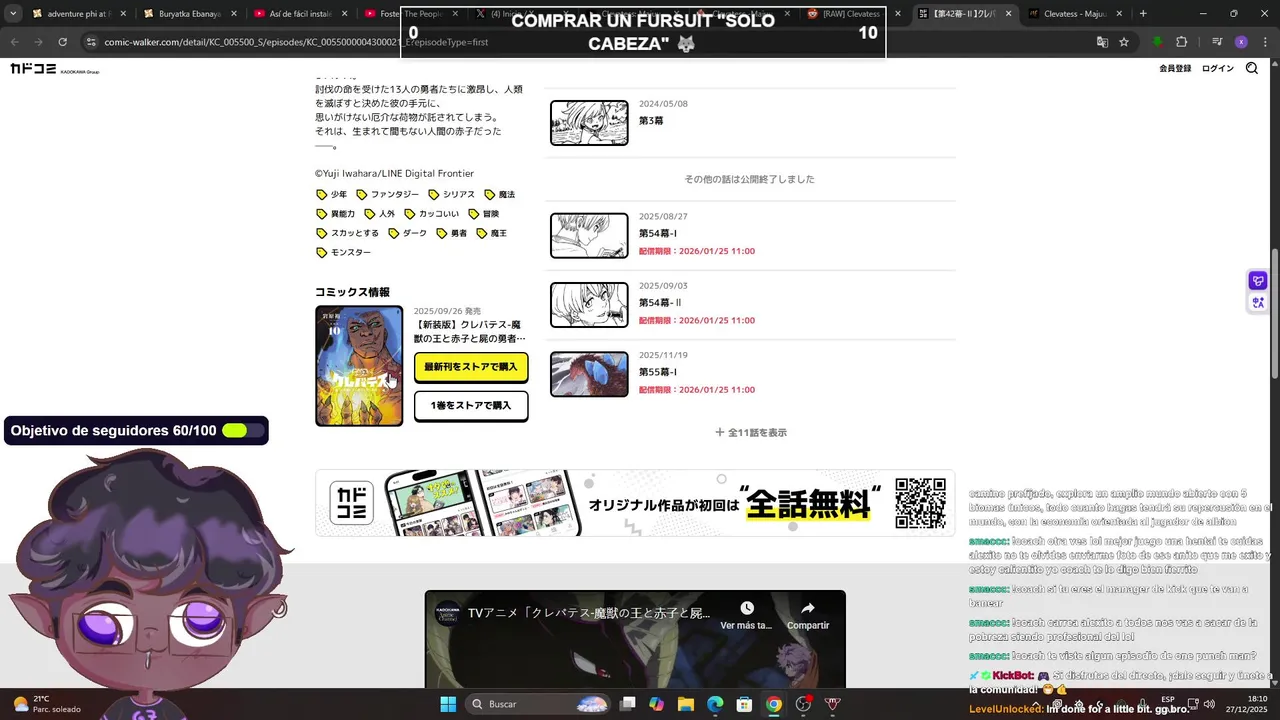Open the 【新装版】クレバテス volume title link
Image resolution: width=1280 pixels, height=720 pixels.
click(468, 331)
